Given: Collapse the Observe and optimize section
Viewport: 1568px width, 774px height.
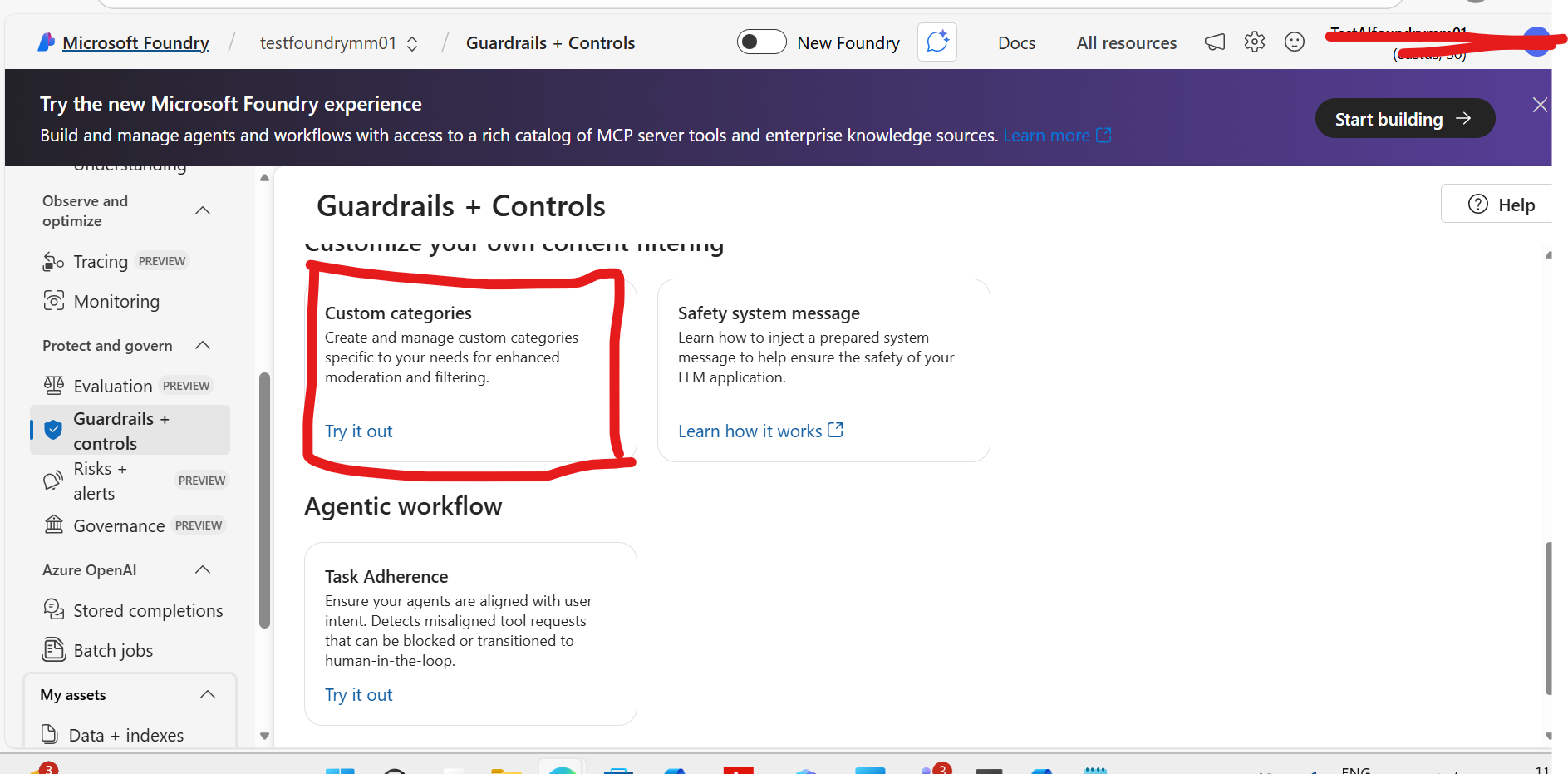Looking at the screenshot, I should click(203, 210).
